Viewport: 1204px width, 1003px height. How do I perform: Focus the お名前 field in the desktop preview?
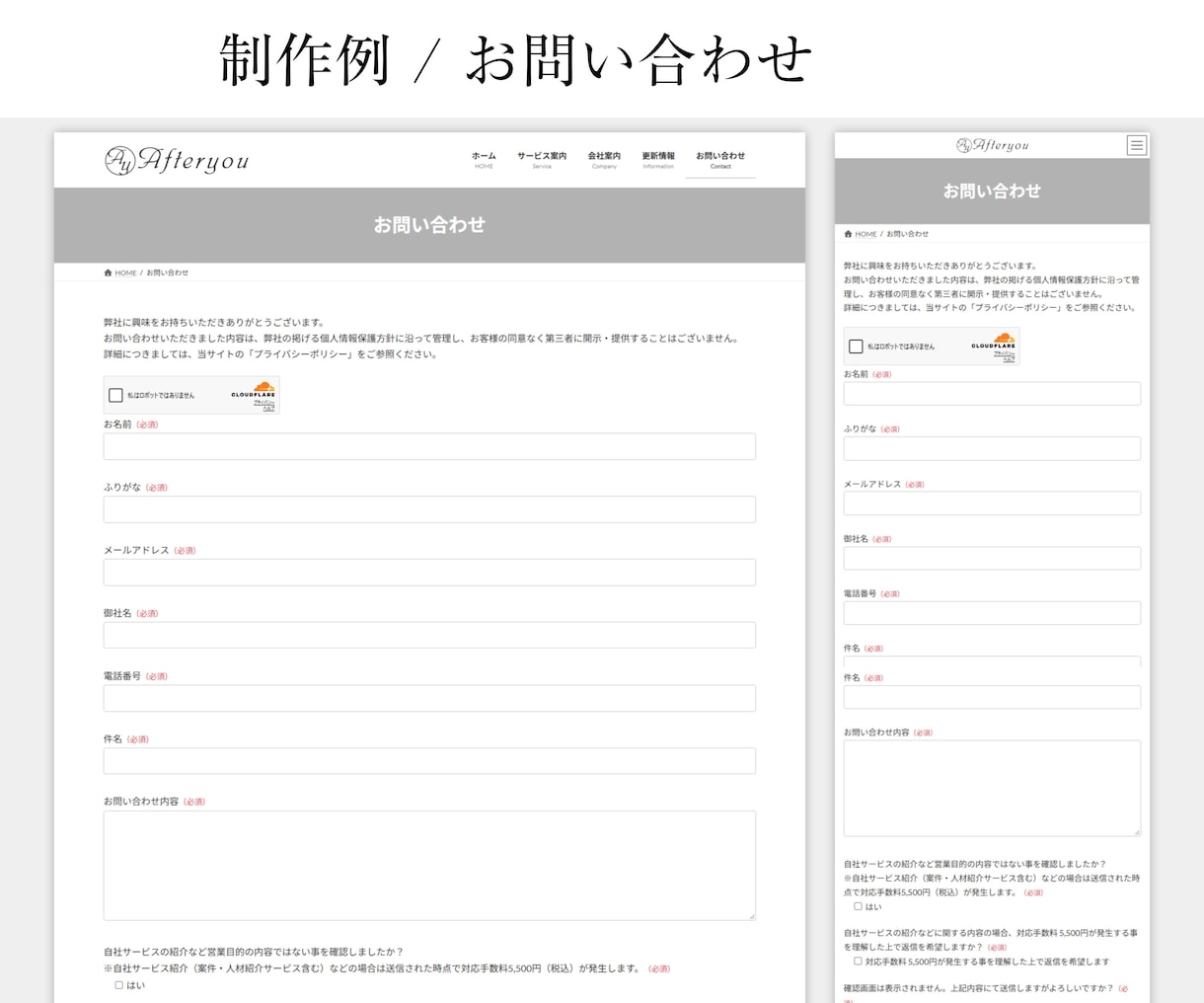coord(429,446)
